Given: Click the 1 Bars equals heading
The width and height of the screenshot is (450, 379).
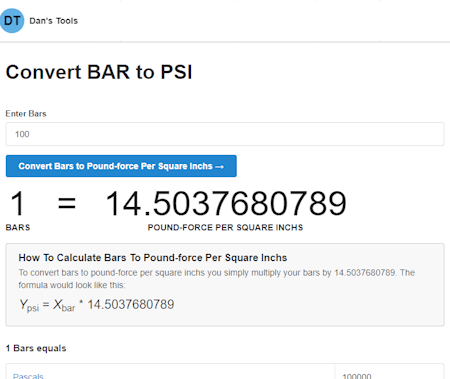Looking at the screenshot, I should point(36,348).
